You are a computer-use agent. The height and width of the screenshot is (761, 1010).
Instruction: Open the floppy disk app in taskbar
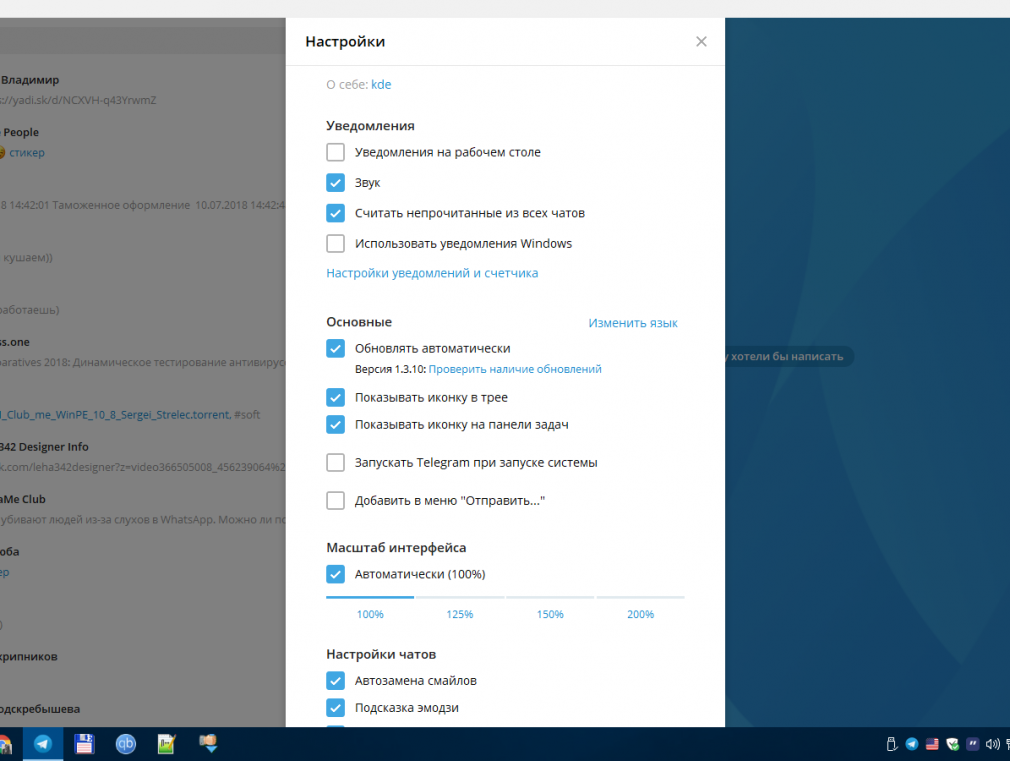pos(84,744)
